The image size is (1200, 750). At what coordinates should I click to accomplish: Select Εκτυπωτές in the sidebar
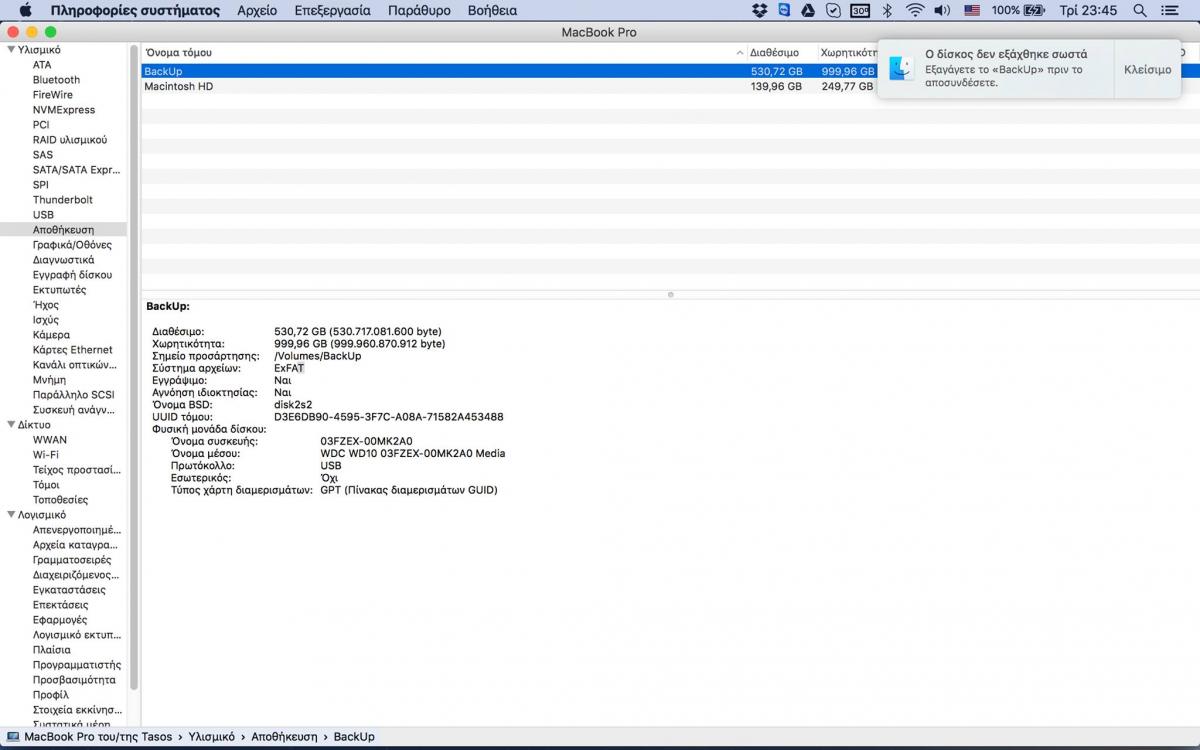pyautogui.click(x=59, y=289)
